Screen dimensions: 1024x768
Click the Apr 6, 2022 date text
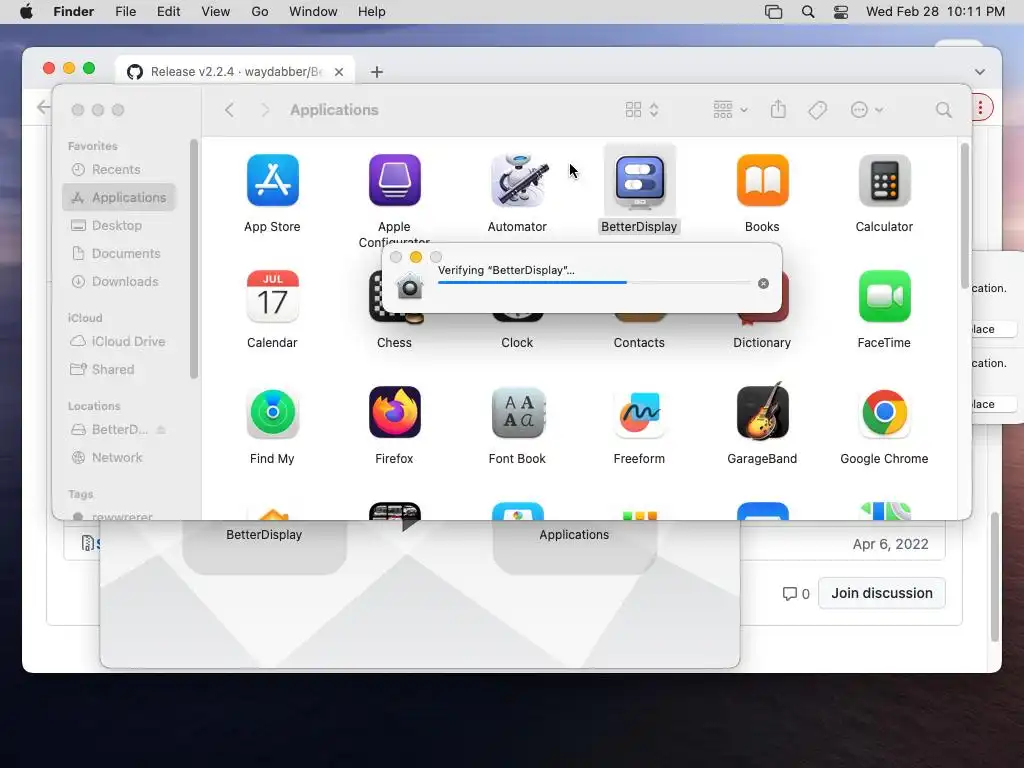pos(890,544)
